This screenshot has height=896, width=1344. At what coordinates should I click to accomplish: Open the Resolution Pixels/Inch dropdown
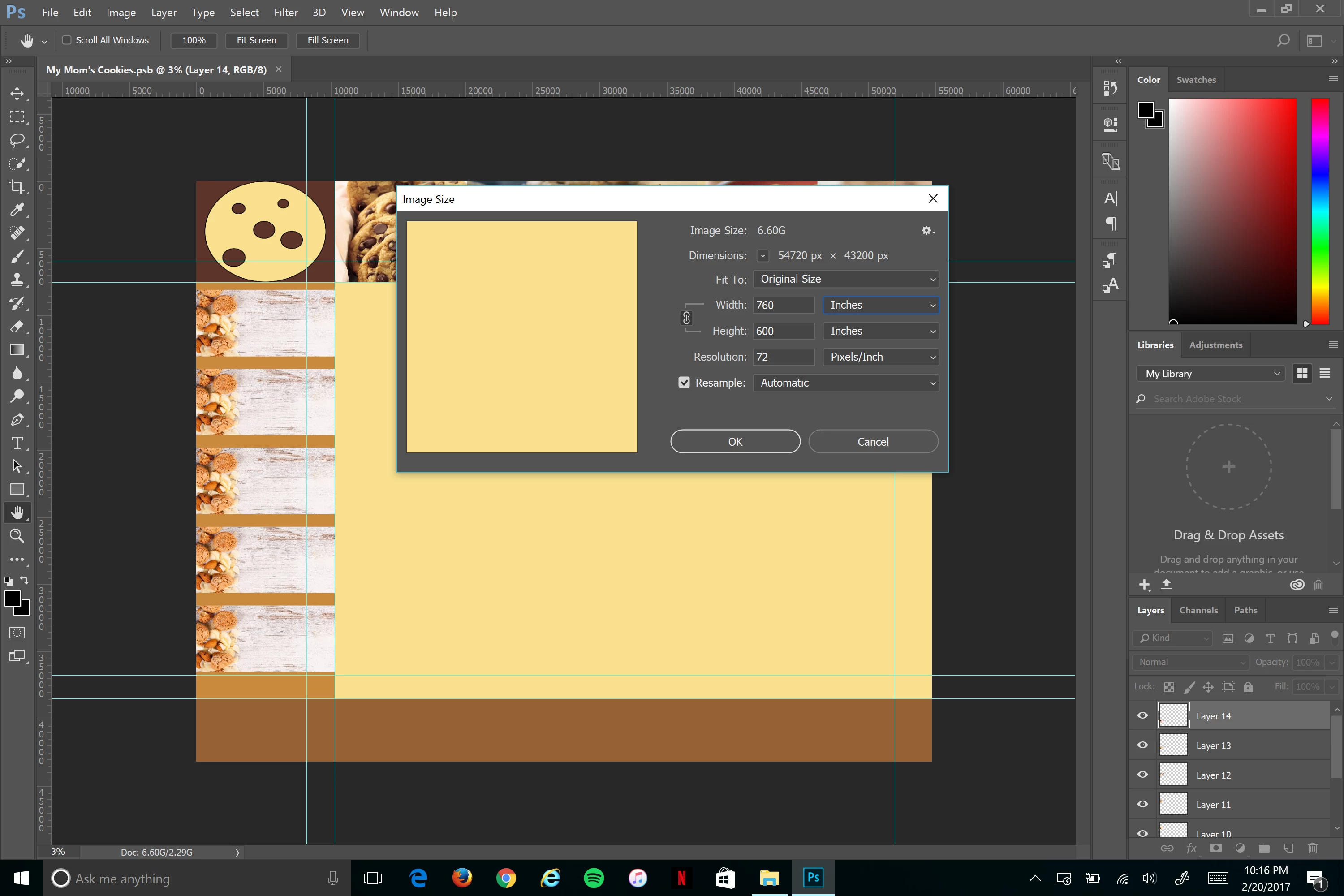pyautogui.click(x=880, y=357)
